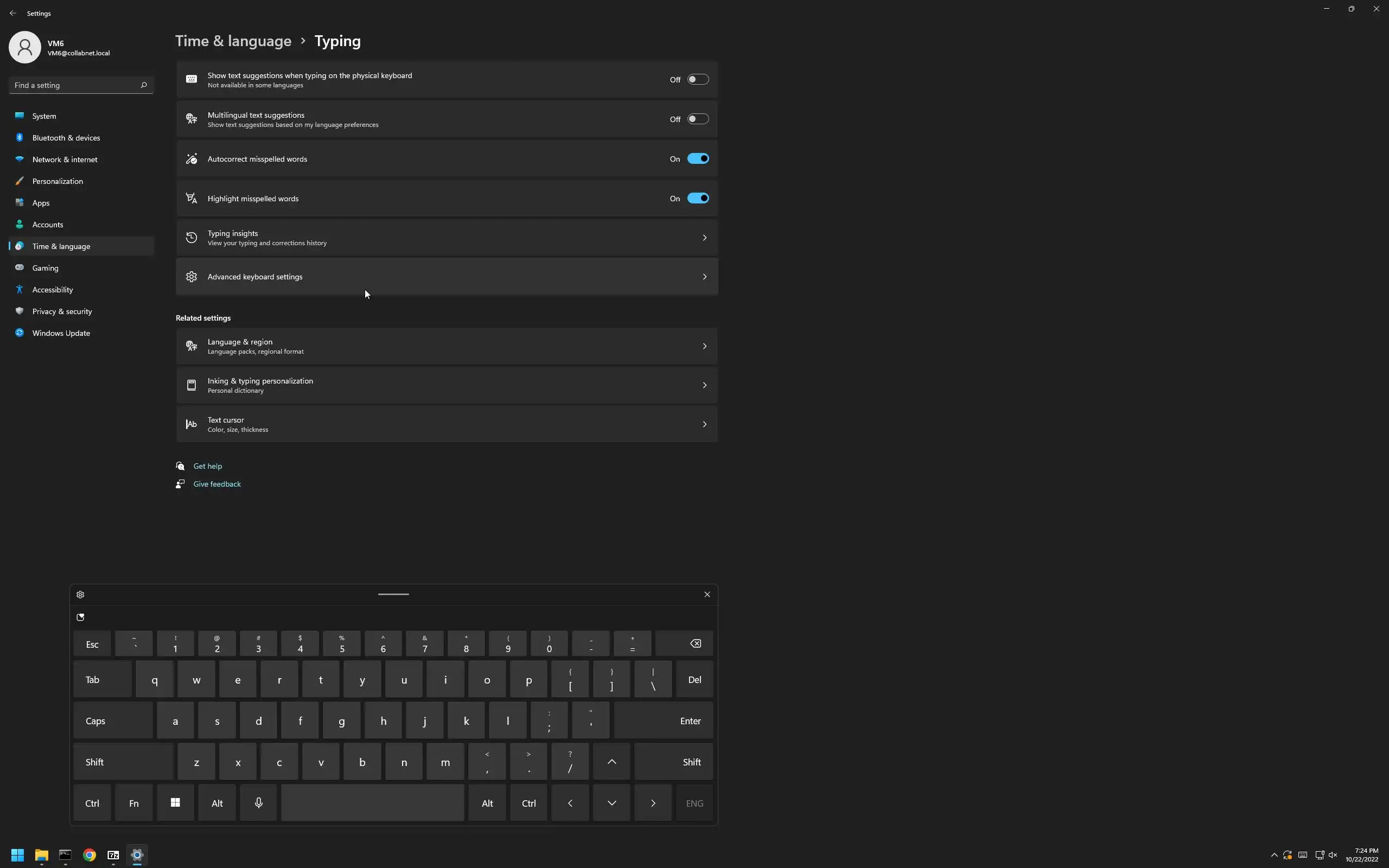Screen dimensions: 1389x868
Task: Click the microphone key on touch keyboard
Action: [258, 802]
